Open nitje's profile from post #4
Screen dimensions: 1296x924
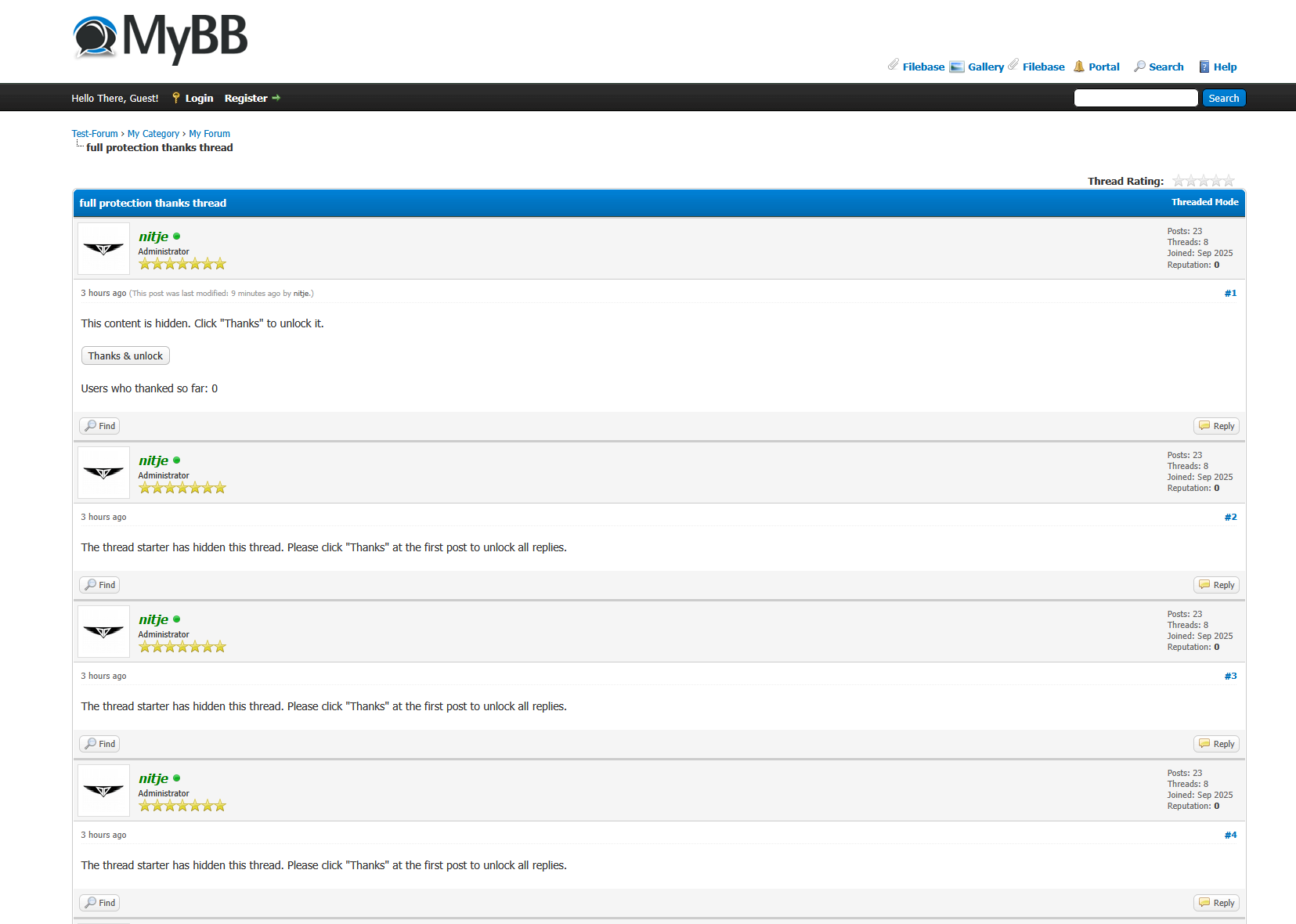[x=153, y=778]
